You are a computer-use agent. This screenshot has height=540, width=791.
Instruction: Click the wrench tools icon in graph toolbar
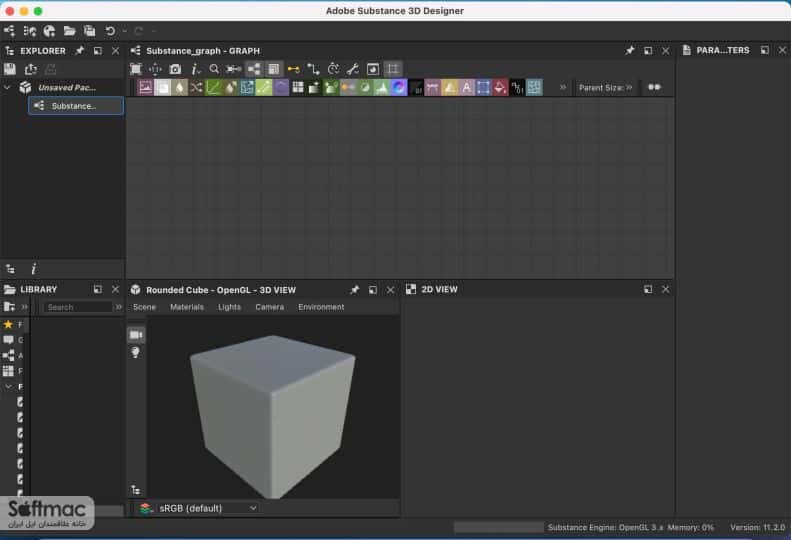[353, 69]
